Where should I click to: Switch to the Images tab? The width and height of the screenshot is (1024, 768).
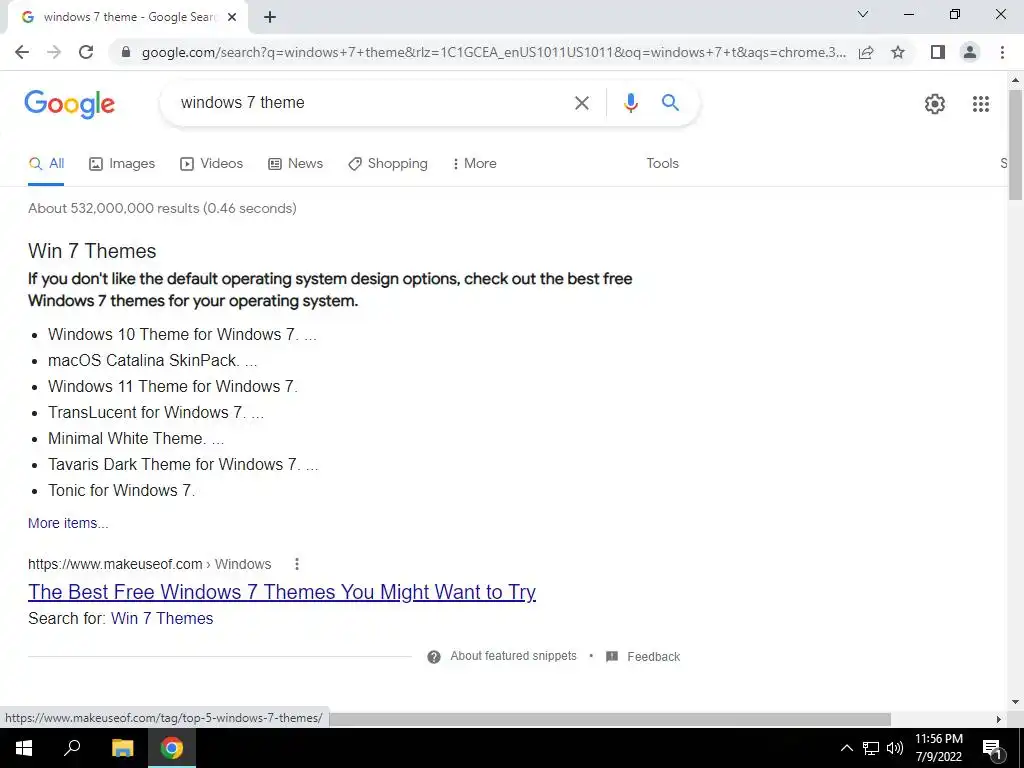point(122,163)
